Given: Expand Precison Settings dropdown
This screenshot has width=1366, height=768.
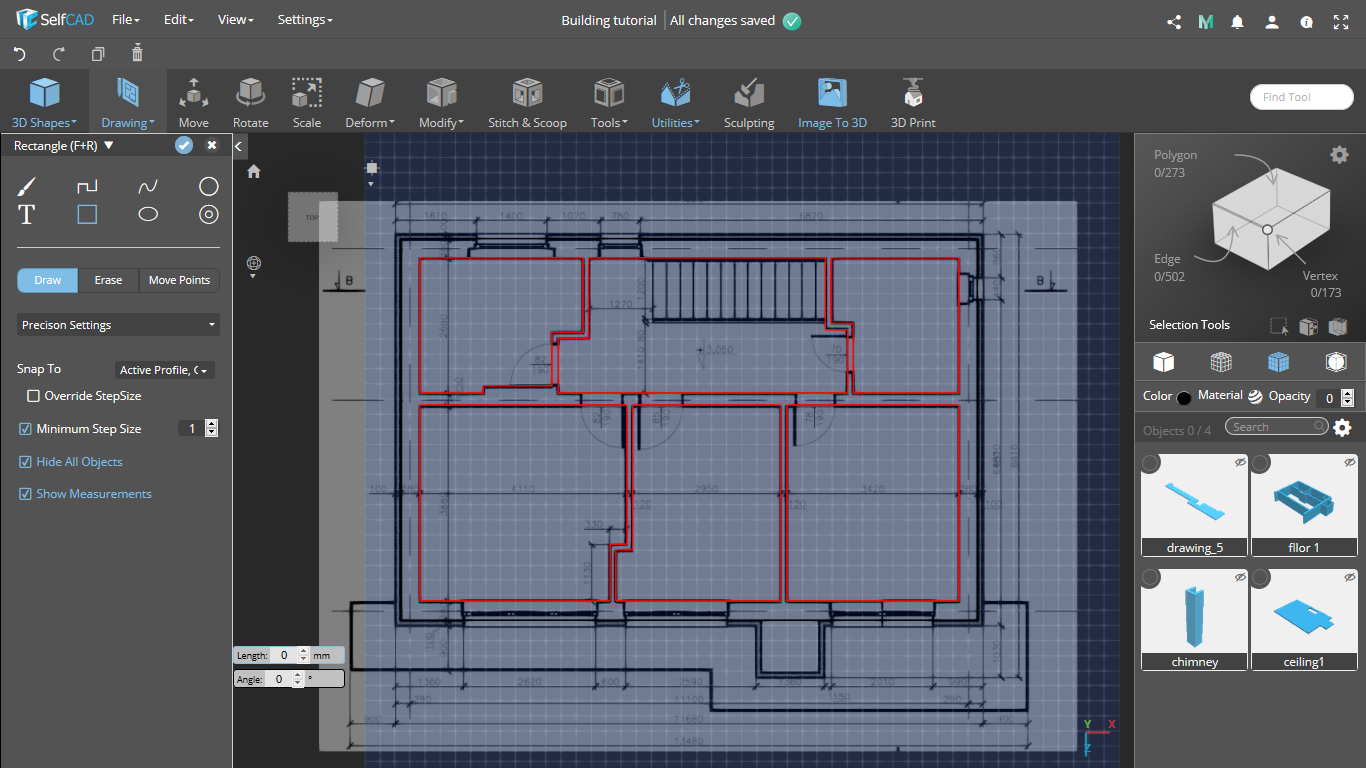Looking at the screenshot, I should 118,325.
